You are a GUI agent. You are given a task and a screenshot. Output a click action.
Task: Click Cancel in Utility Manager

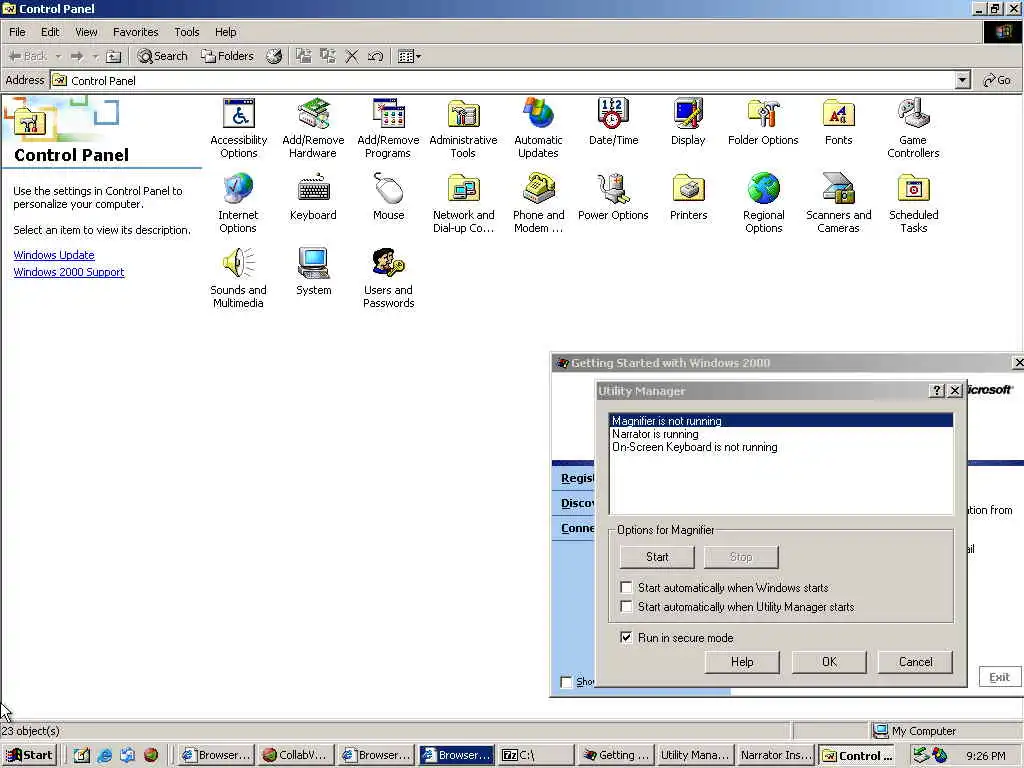[x=916, y=662]
